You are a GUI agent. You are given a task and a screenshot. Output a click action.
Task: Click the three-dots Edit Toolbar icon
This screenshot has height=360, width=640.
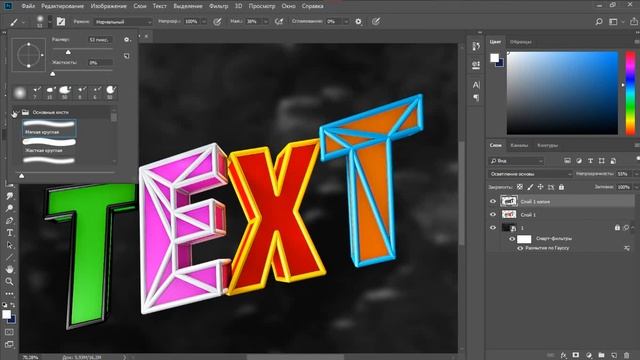coord(9,293)
